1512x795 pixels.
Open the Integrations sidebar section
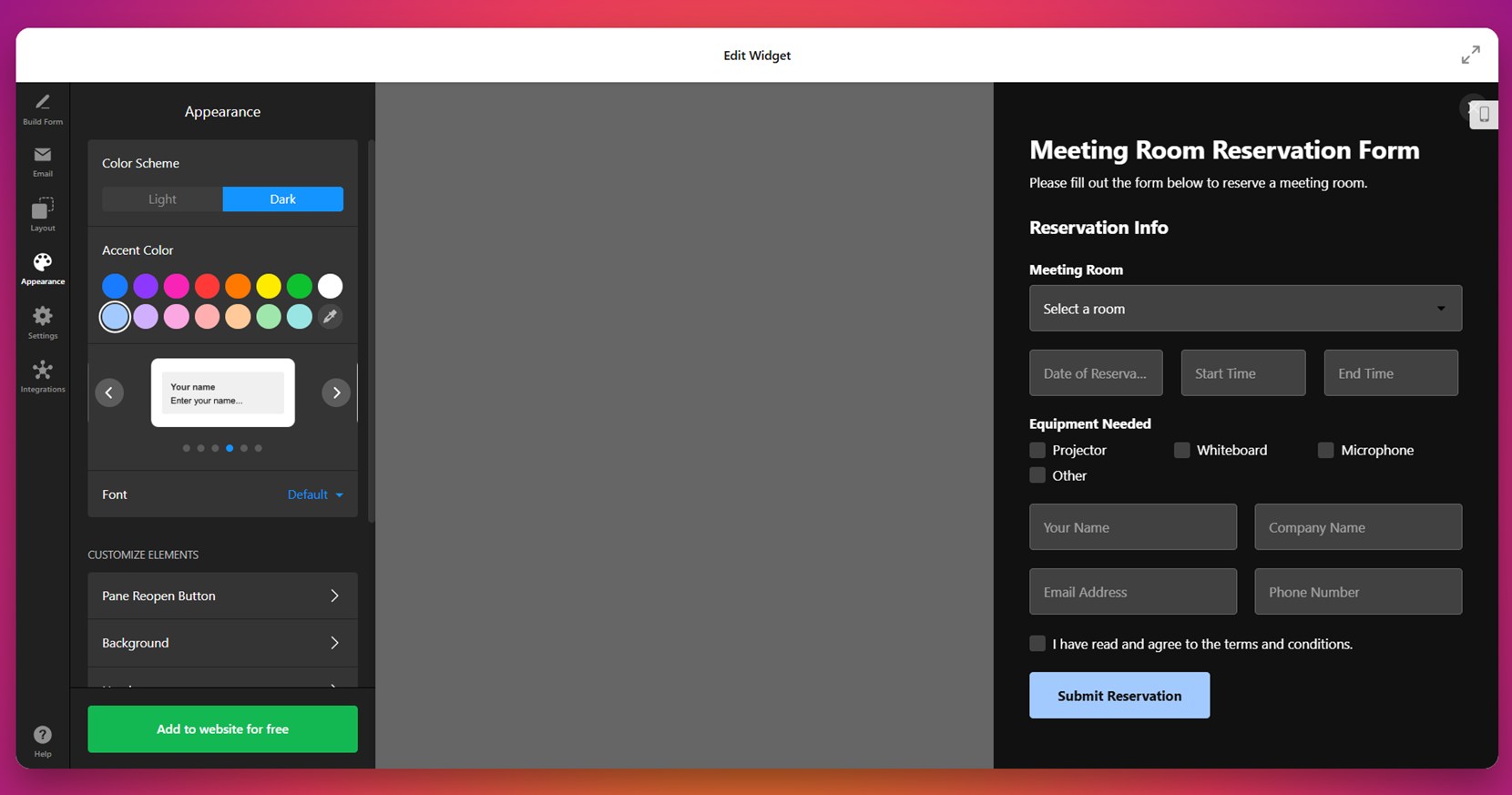pyautogui.click(x=43, y=376)
